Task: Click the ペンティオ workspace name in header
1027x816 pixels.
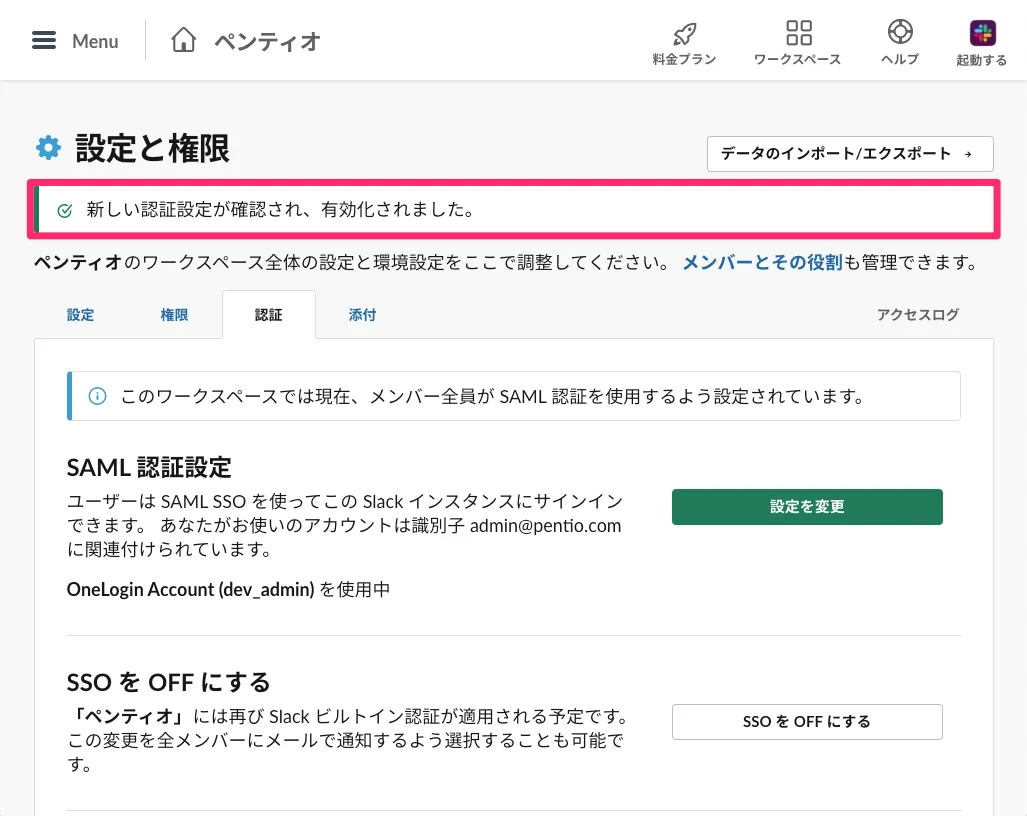Action: [x=267, y=41]
